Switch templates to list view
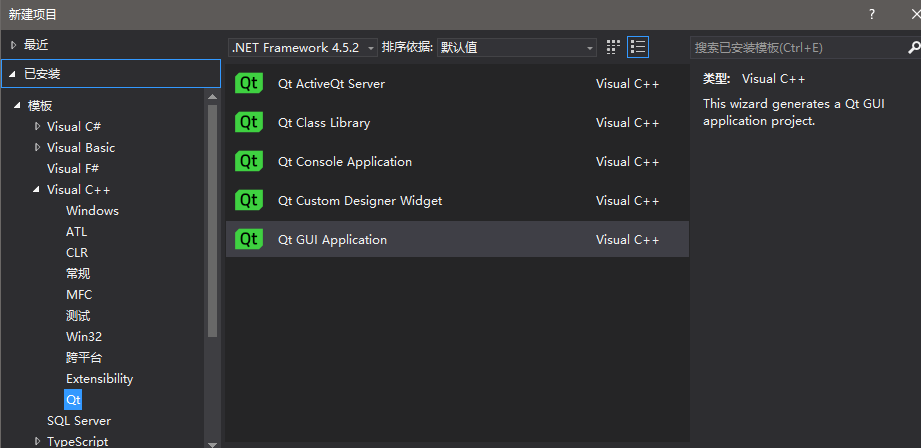Image resolution: width=921 pixels, height=448 pixels. click(x=638, y=47)
